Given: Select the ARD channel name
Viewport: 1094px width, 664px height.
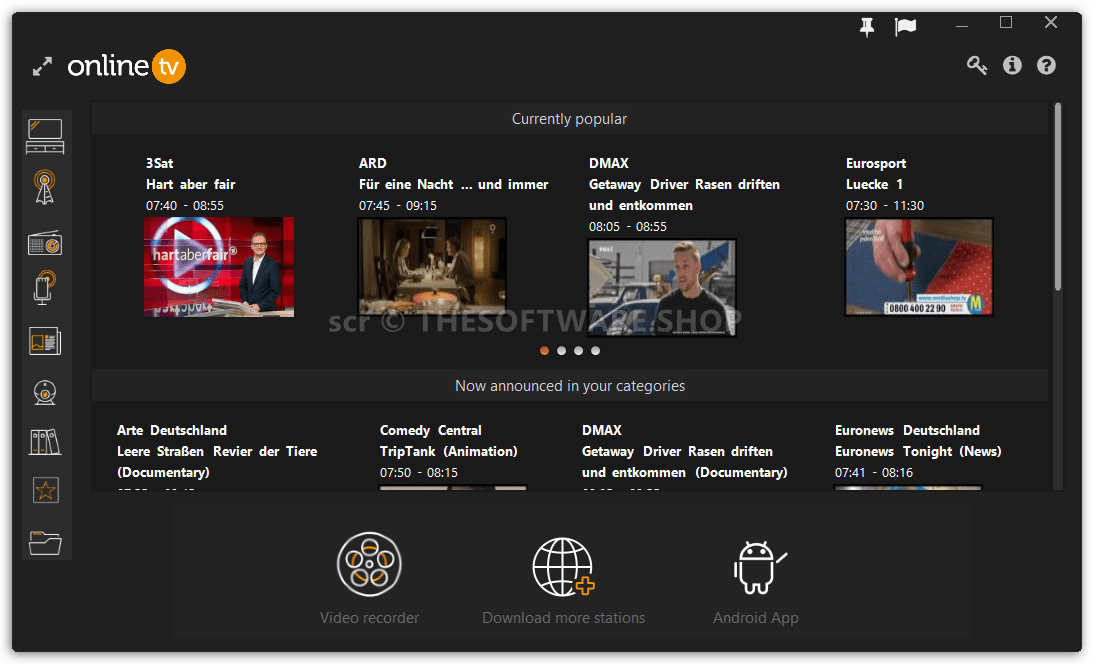Looking at the screenshot, I should (x=373, y=163).
